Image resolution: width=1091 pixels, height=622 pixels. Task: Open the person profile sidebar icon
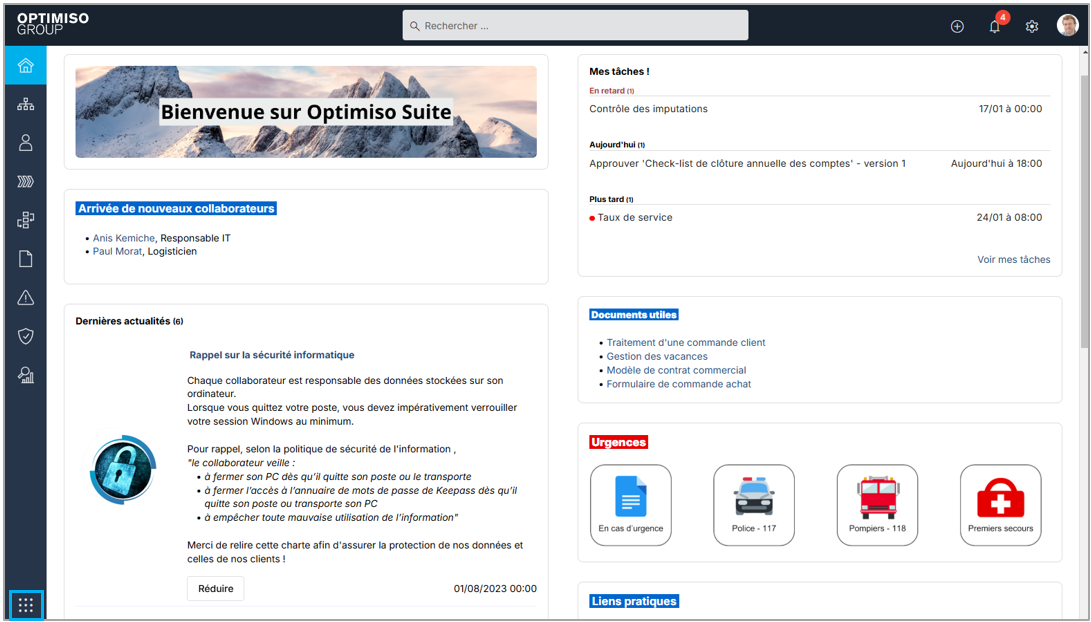26,143
